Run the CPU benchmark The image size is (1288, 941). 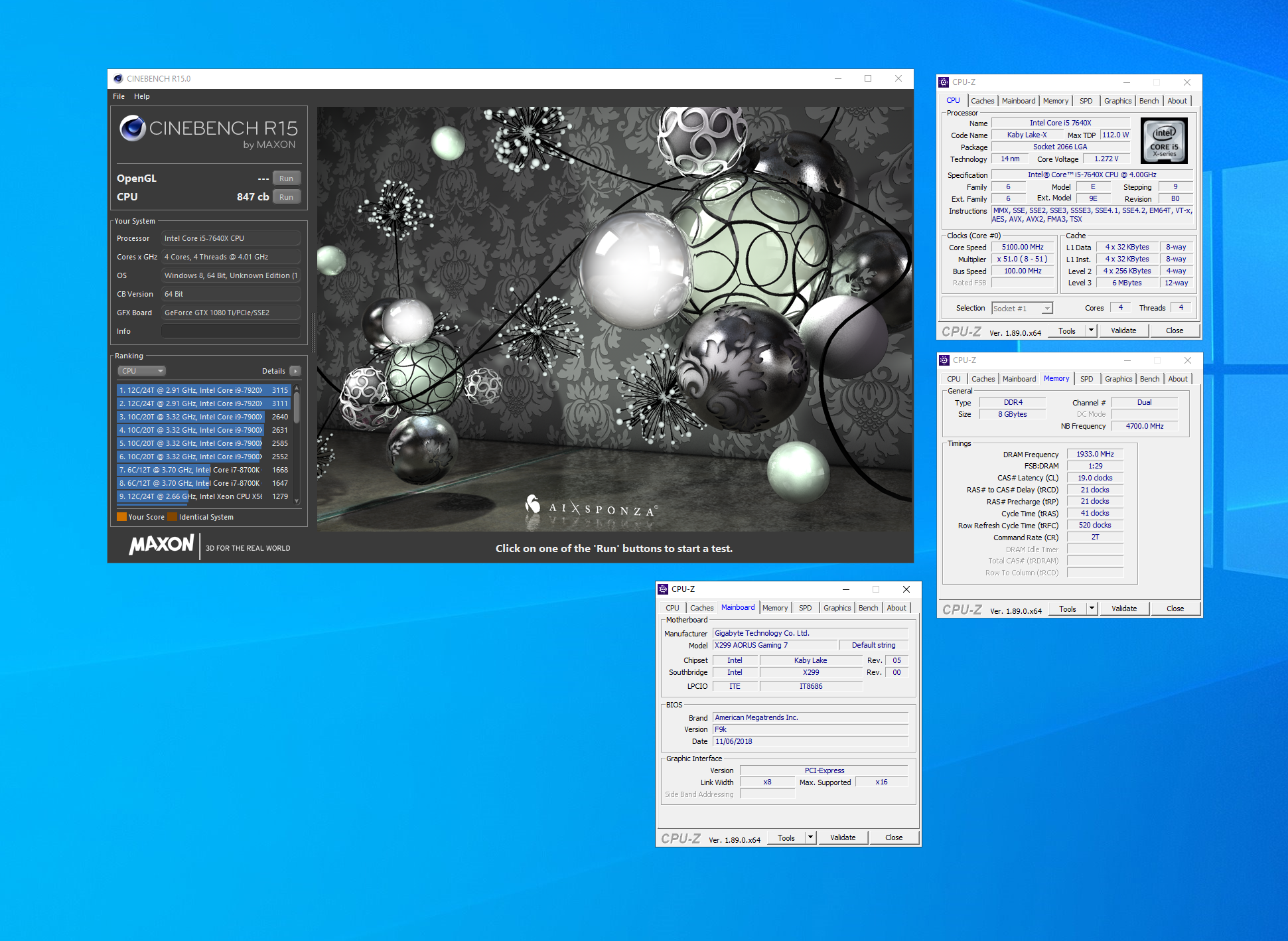[x=286, y=197]
